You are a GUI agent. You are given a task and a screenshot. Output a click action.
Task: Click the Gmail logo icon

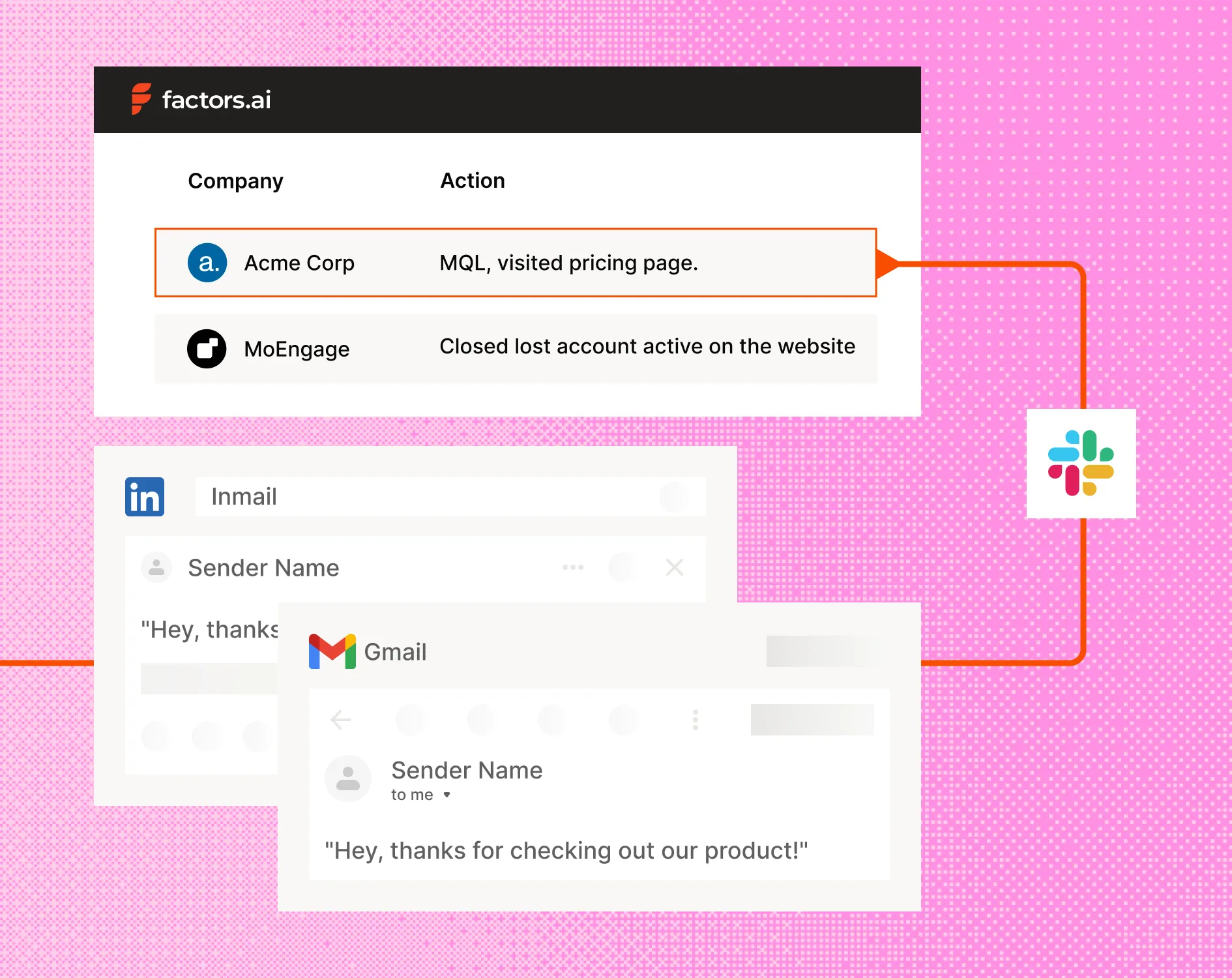(x=332, y=651)
